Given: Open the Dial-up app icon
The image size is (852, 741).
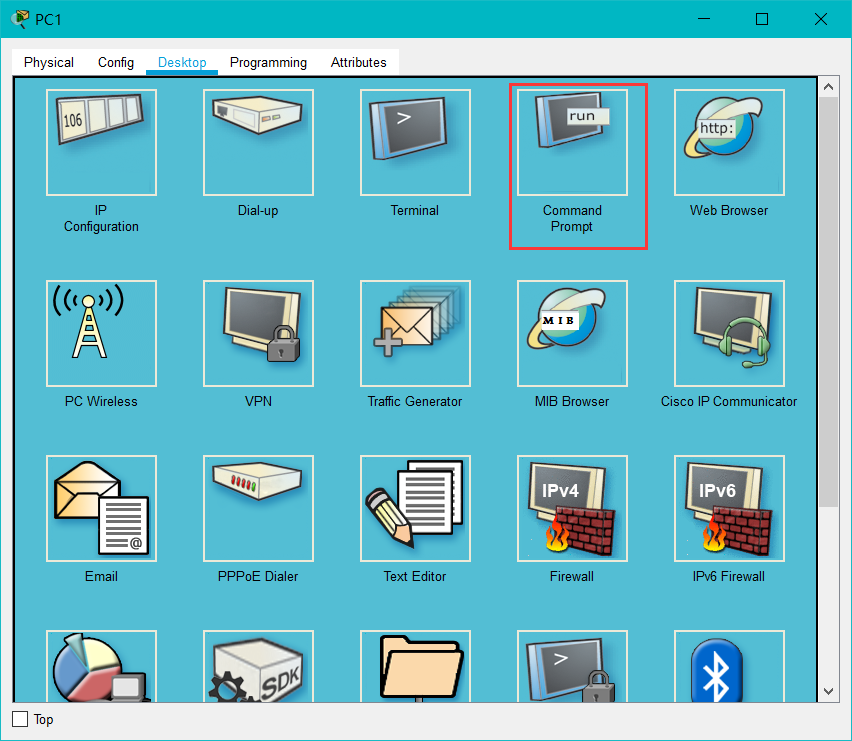Looking at the screenshot, I should point(258,142).
